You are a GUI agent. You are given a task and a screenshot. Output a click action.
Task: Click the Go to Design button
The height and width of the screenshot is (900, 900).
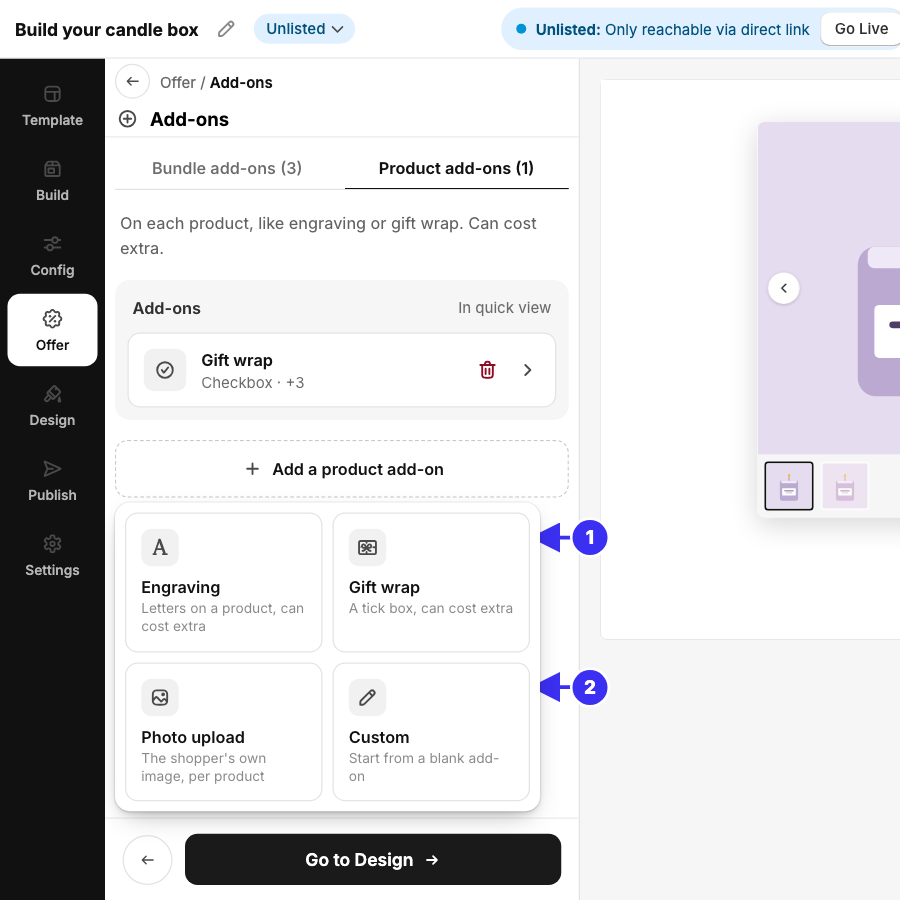(x=373, y=859)
